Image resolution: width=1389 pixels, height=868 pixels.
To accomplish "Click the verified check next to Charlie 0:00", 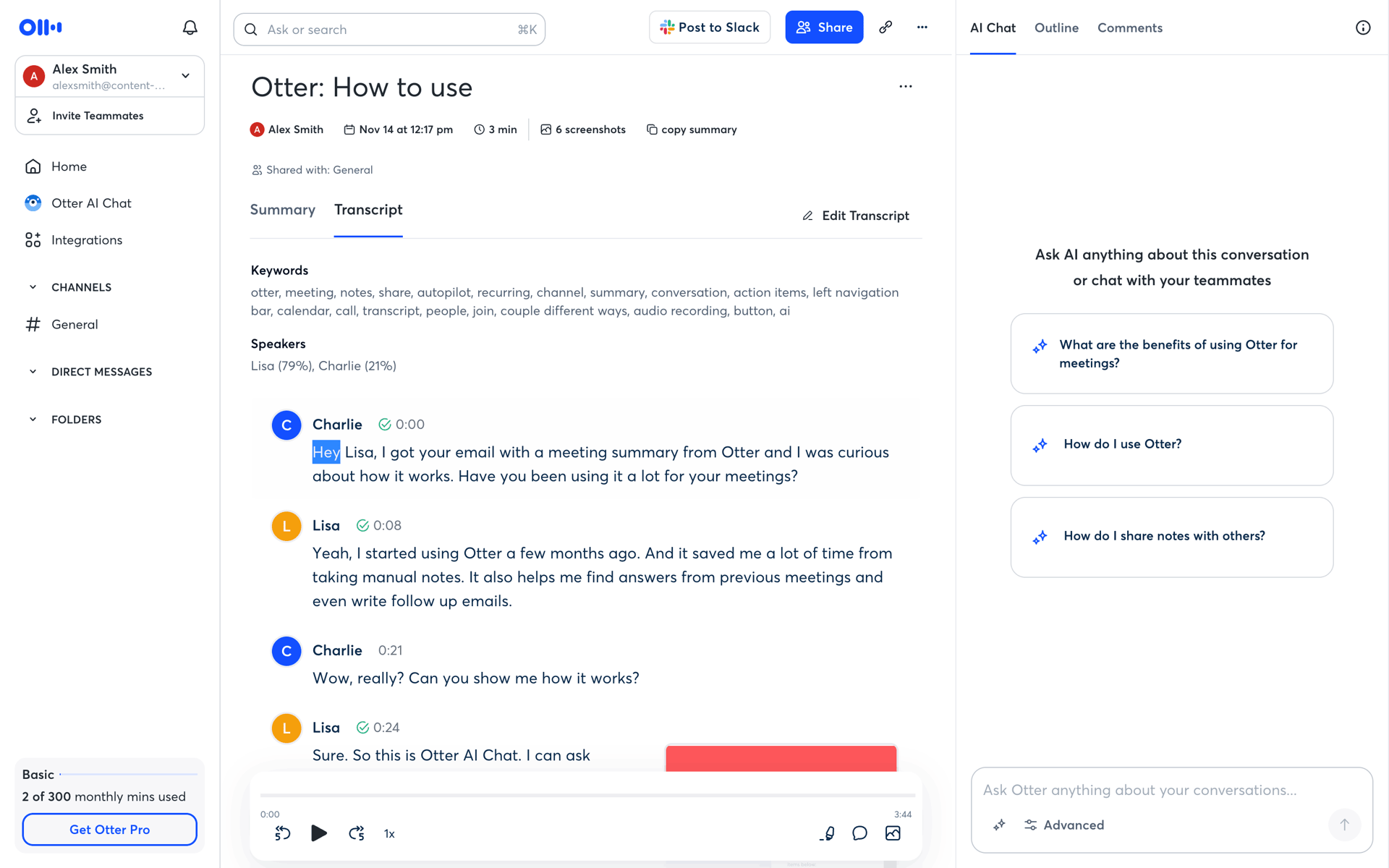I will pos(385,425).
